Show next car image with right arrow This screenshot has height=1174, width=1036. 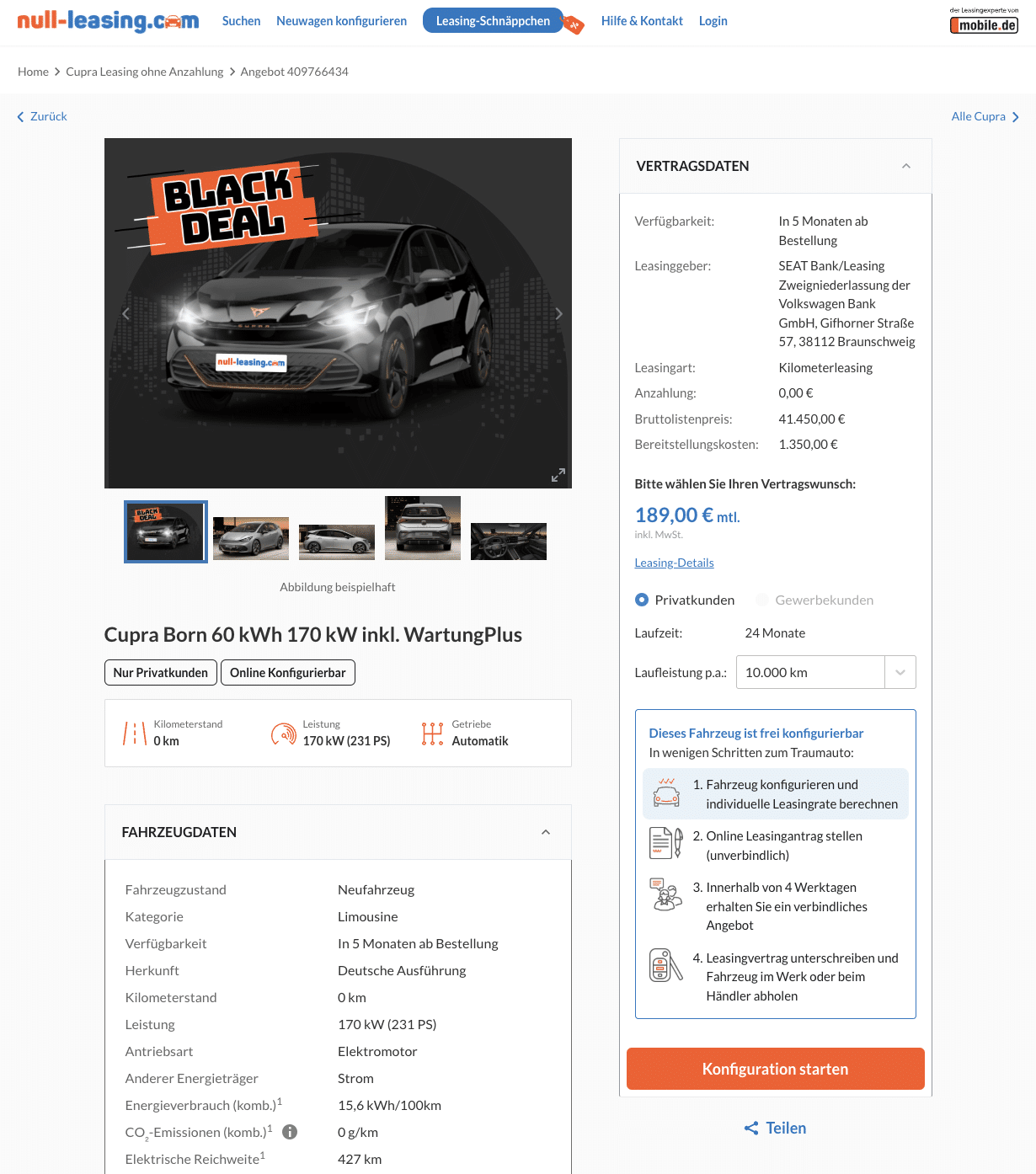click(x=558, y=313)
